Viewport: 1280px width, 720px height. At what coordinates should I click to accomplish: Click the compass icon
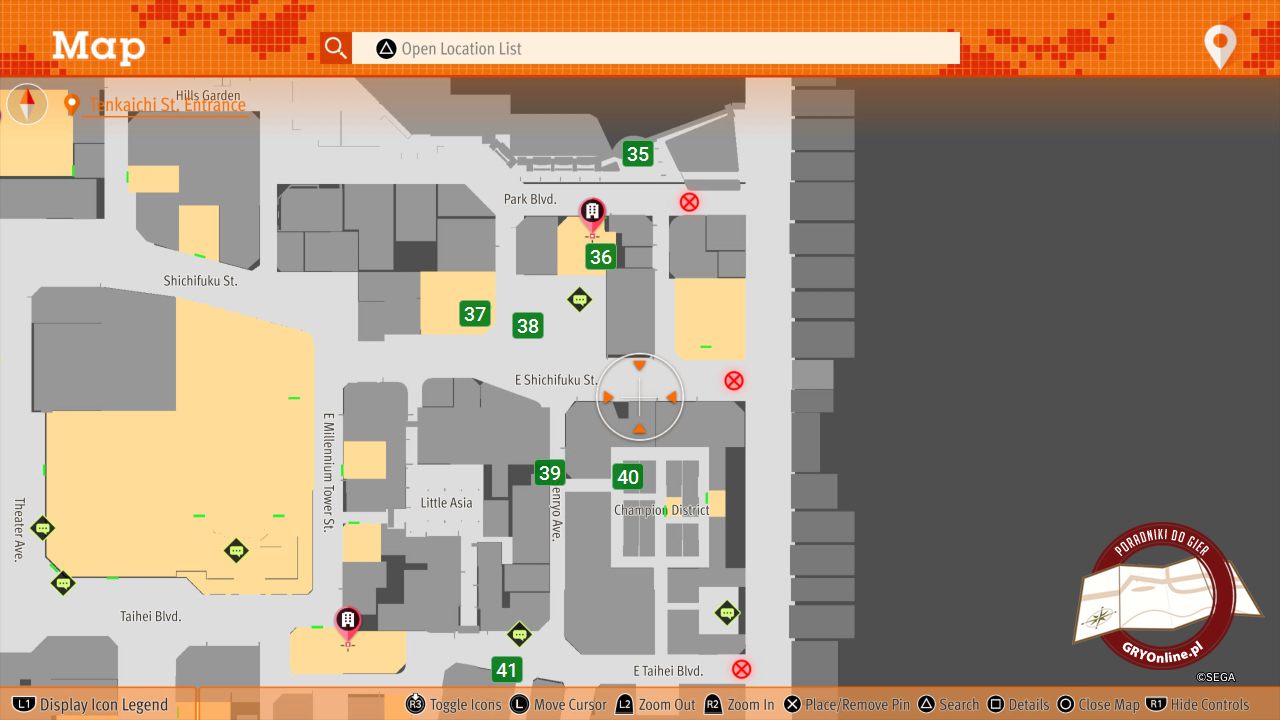[x=28, y=104]
